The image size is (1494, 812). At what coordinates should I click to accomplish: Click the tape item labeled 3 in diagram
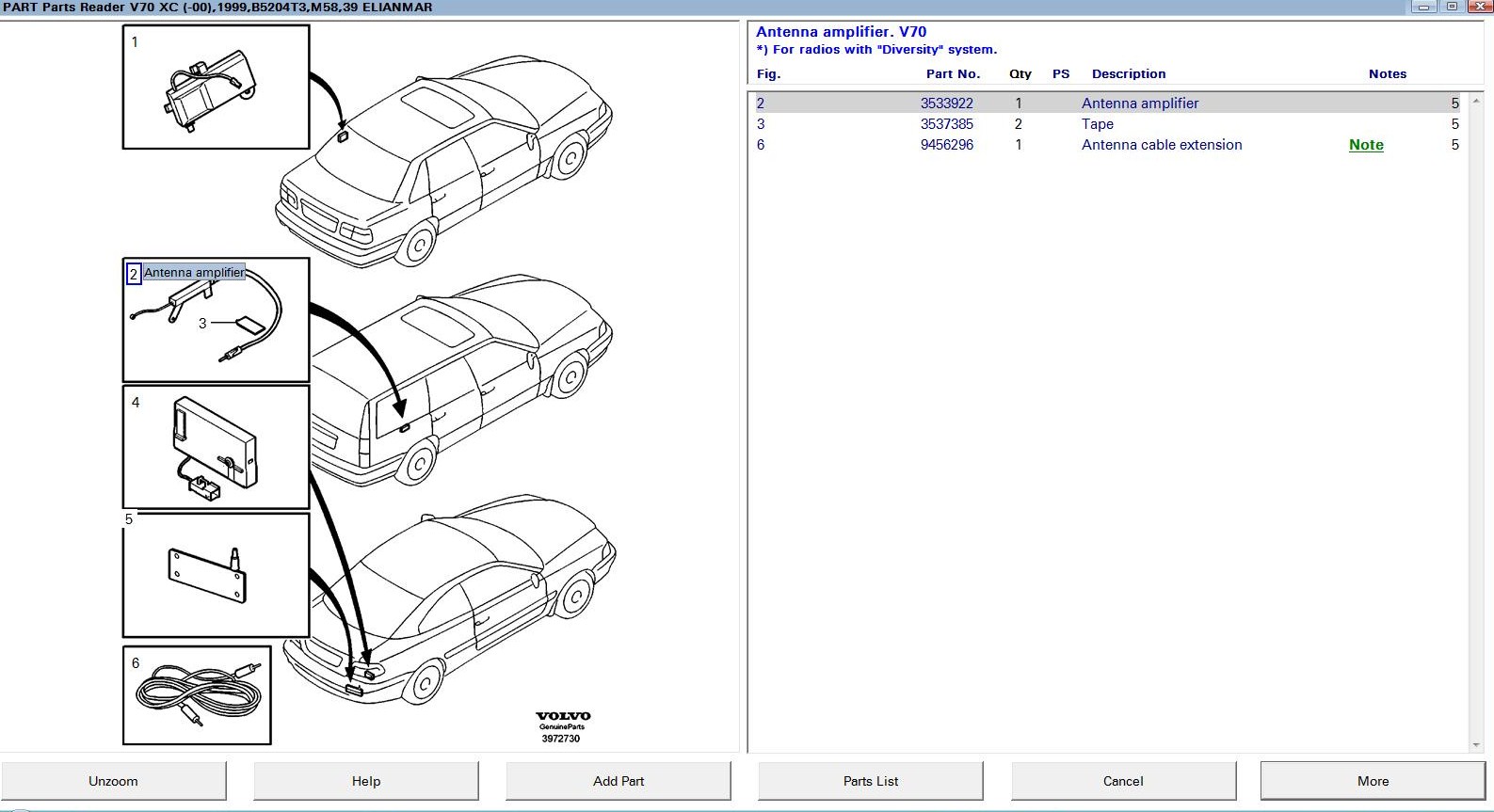point(249,325)
